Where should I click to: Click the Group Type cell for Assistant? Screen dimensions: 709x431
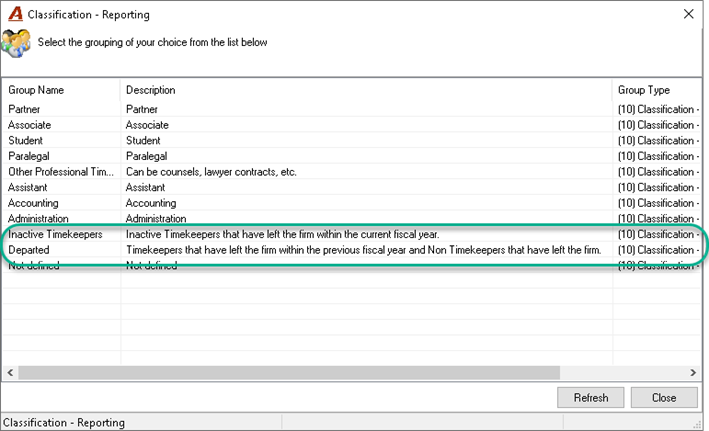658,187
